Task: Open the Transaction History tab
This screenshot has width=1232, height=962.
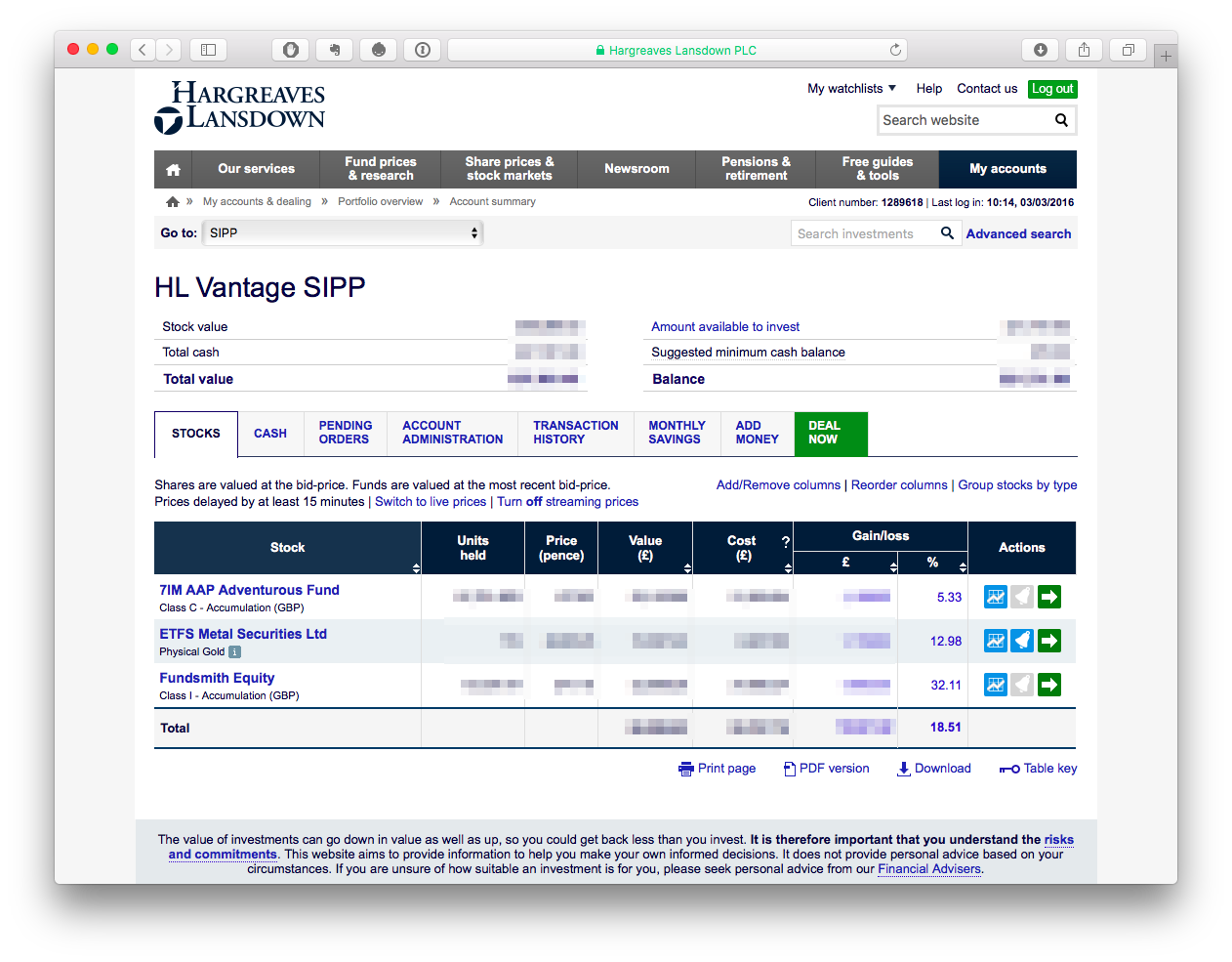Action: [576, 433]
